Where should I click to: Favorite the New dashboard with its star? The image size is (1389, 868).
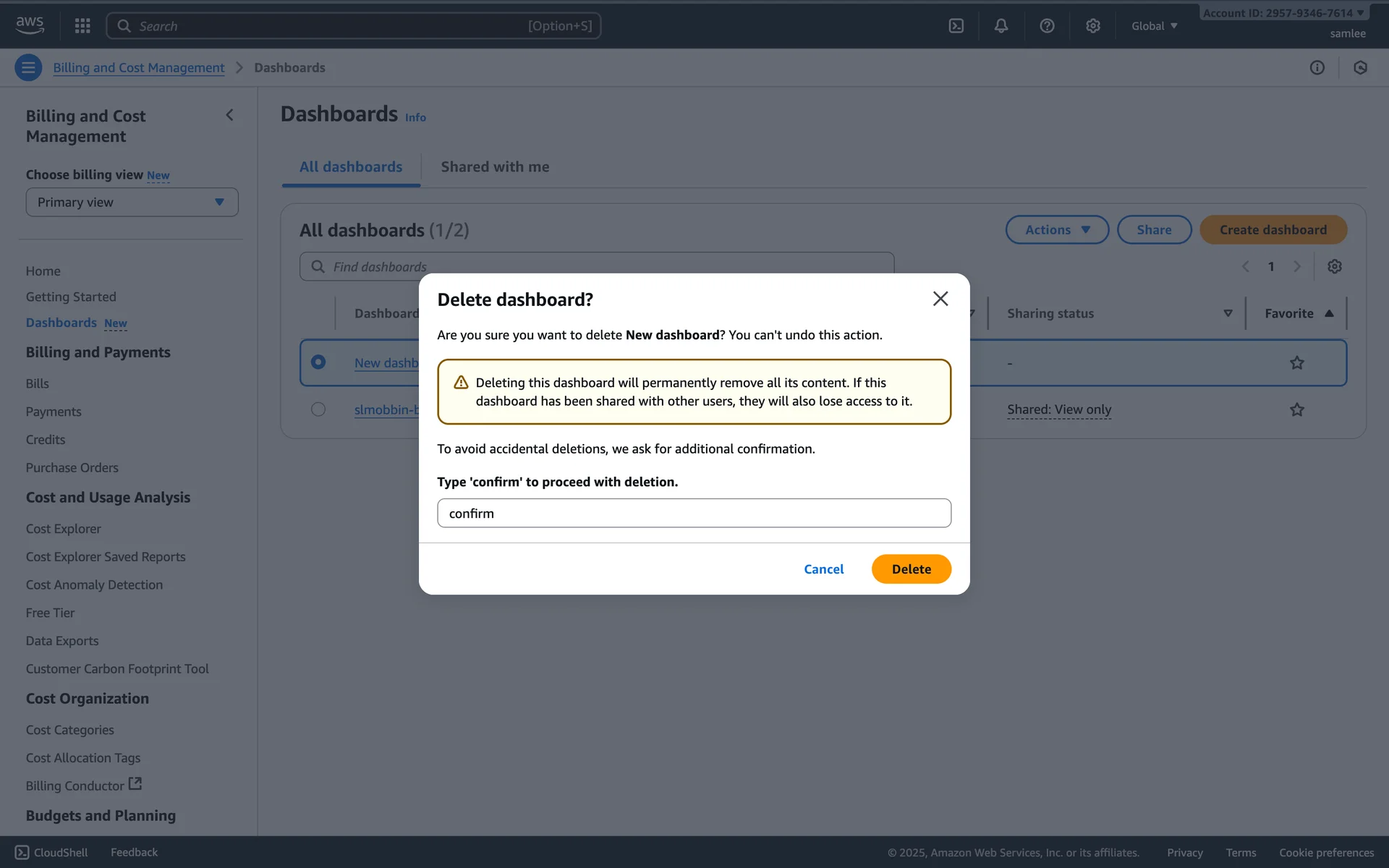(x=1296, y=363)
